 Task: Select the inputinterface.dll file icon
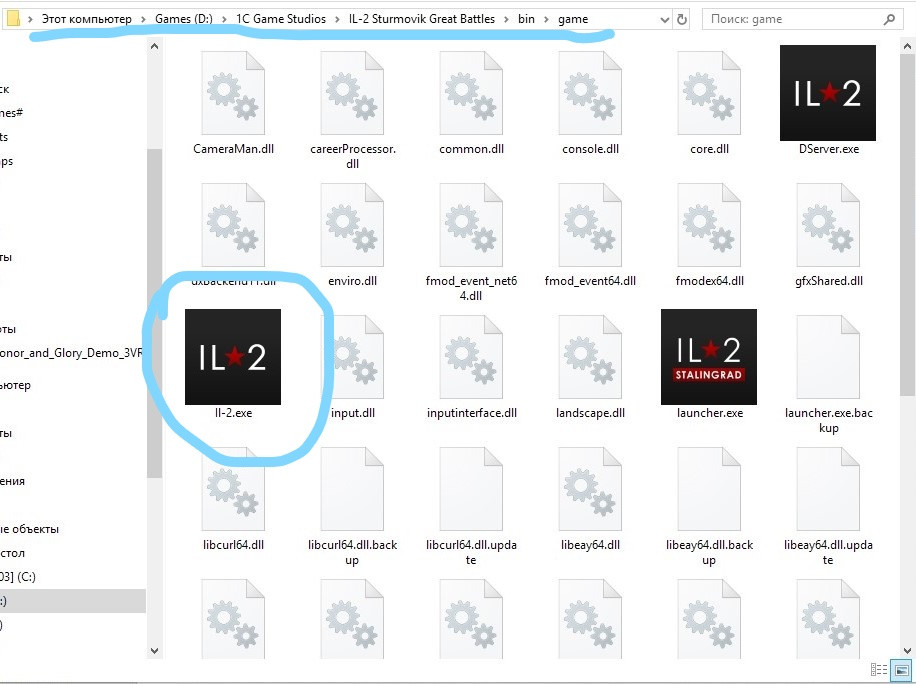point(471,357)
